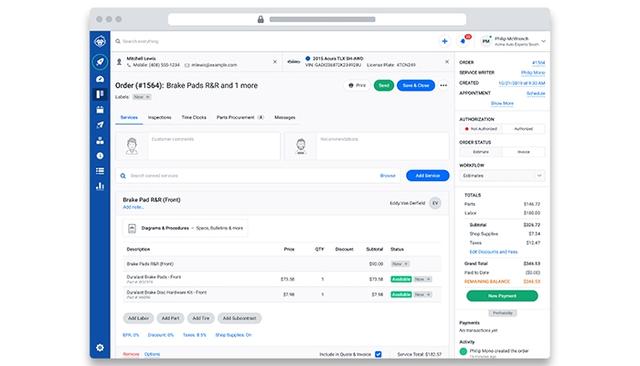The width and height of the screenshot is (640, 366).
Task: Click Show More link in order panel
Action: pyautogui.click(x=502, y=104)
